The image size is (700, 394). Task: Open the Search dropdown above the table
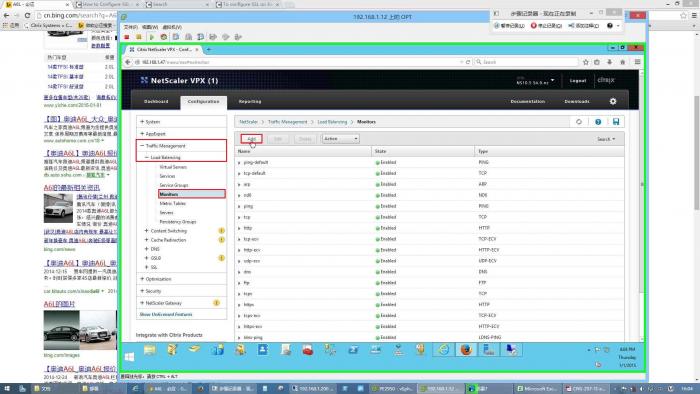606,139
